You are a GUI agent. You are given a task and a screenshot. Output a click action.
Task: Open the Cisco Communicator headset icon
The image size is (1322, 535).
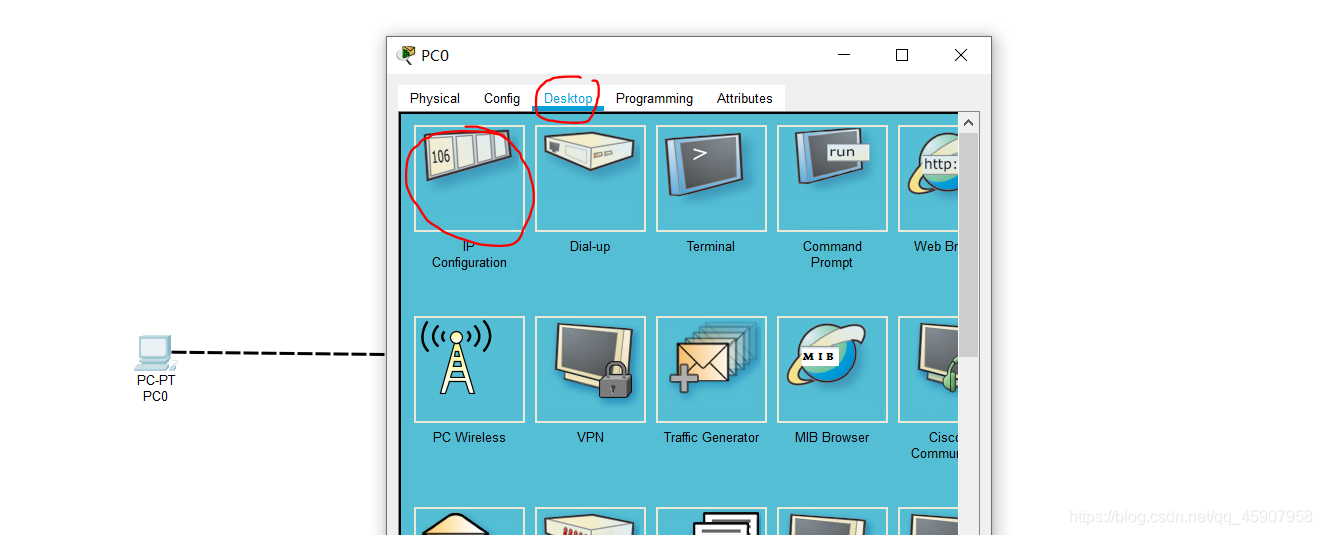pyautogui.click(x=928, y=369)
